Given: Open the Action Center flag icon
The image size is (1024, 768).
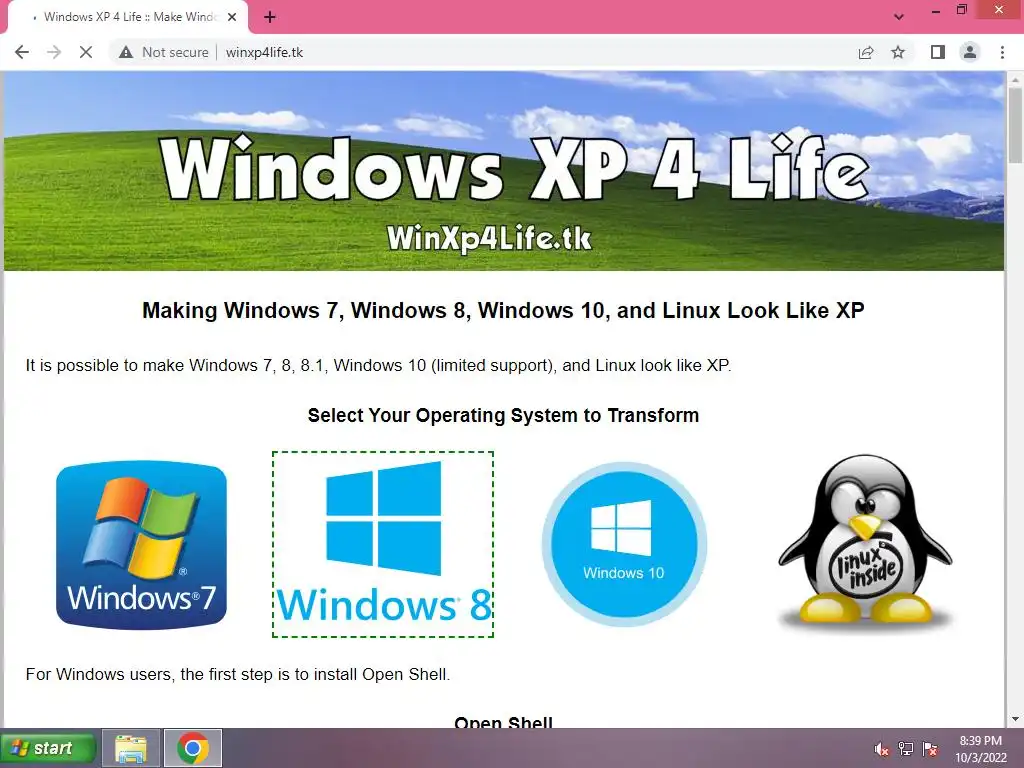Looking at the screenshot, I should [x=930, y=749].
